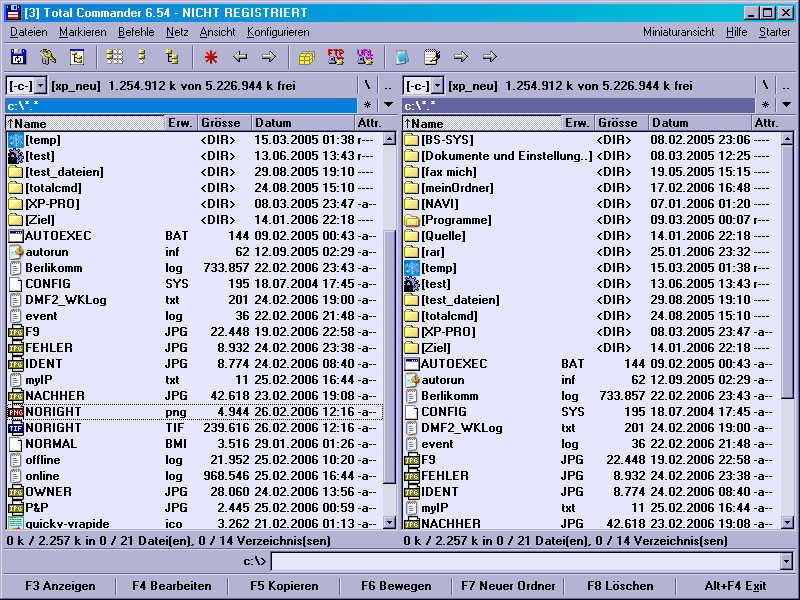This screenshot has height=600, width=800.
Task: Open URL connection icon
Action: pos(365,57)
